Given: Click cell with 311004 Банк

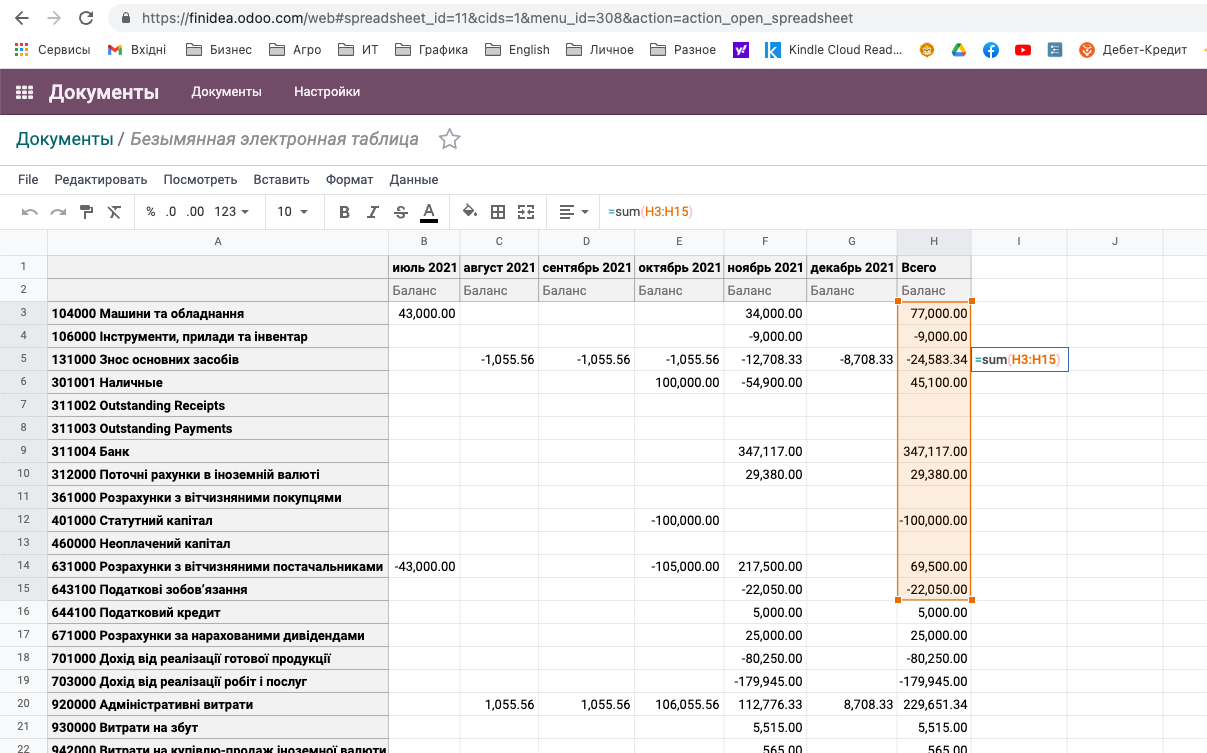Looking at the screenshot, I should [218, 451].
